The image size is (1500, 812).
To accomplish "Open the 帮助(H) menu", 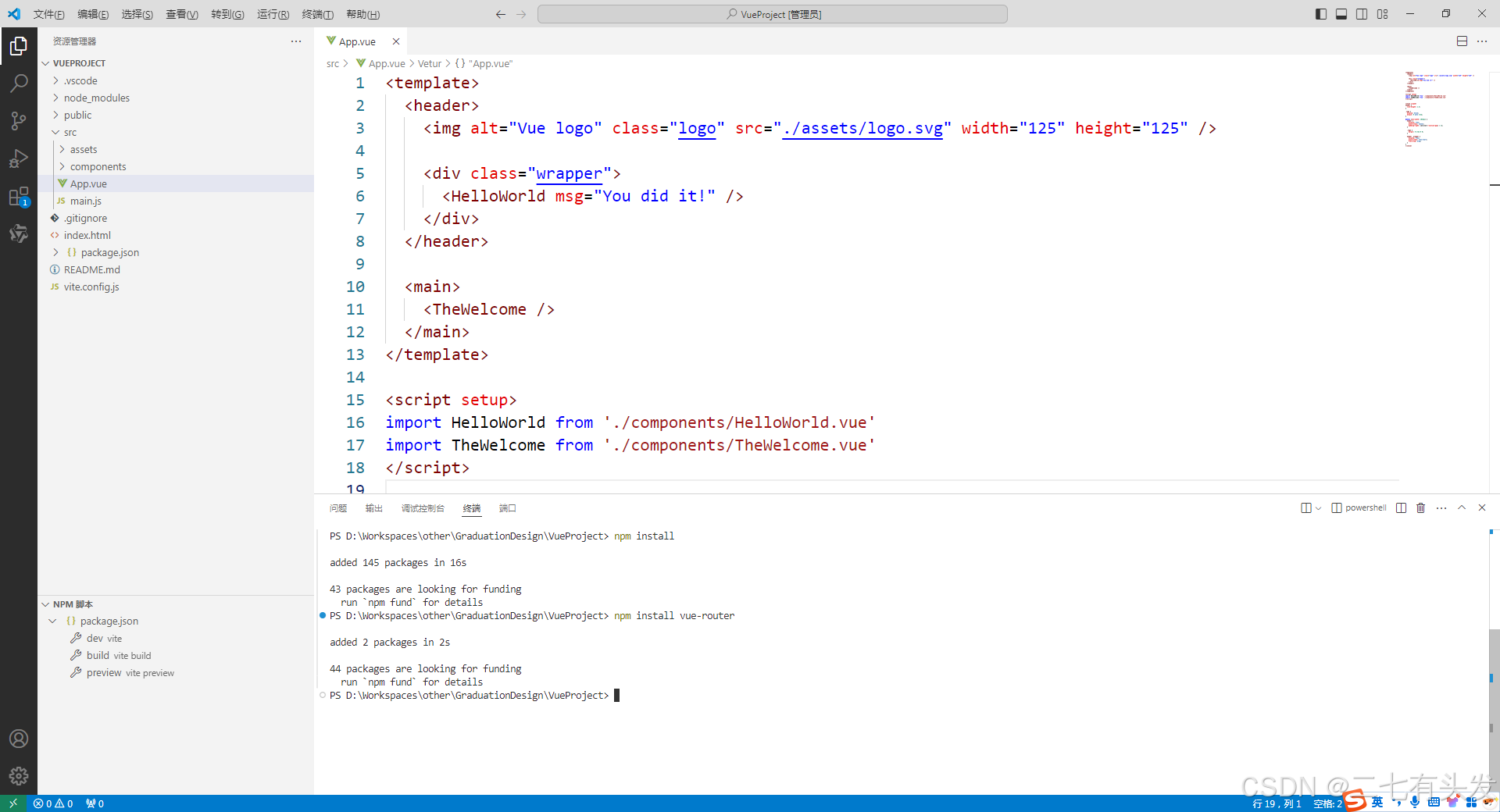I will pyautogui.click(x=363, y=14).
